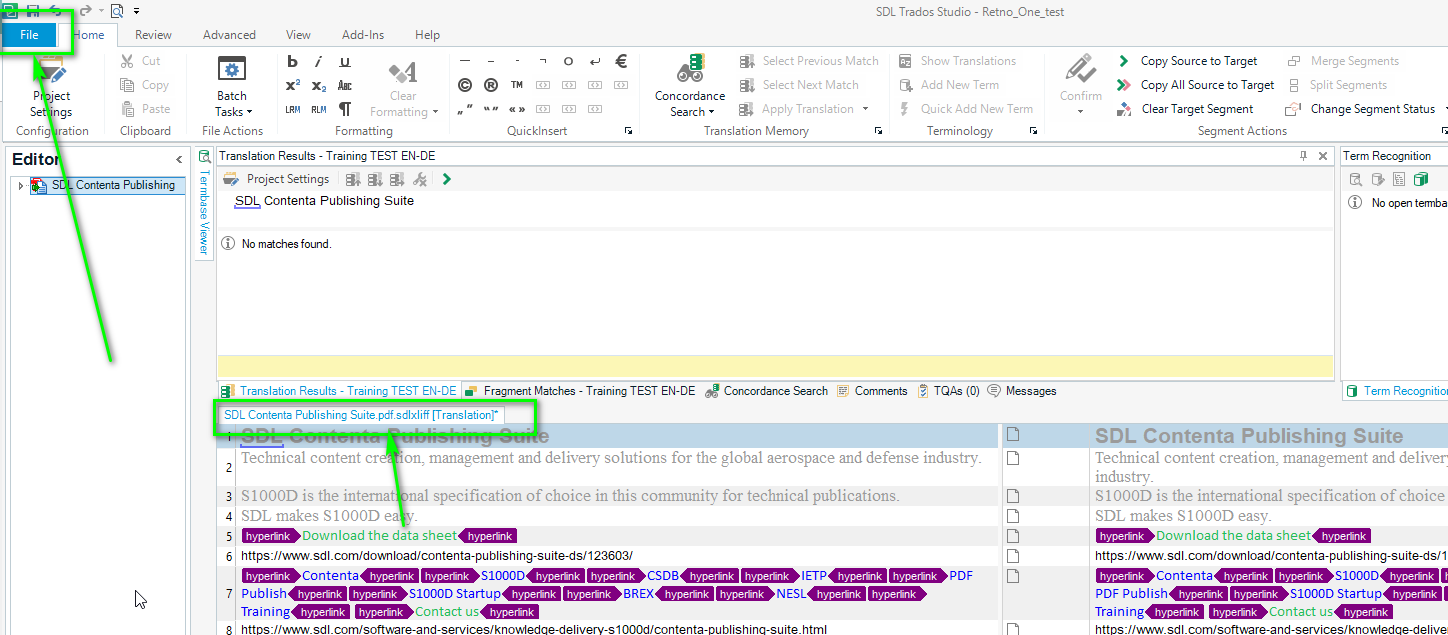Click Copy Source to Target
The width and height of the screenshot is (1448, 635).
pos(1187,61)
